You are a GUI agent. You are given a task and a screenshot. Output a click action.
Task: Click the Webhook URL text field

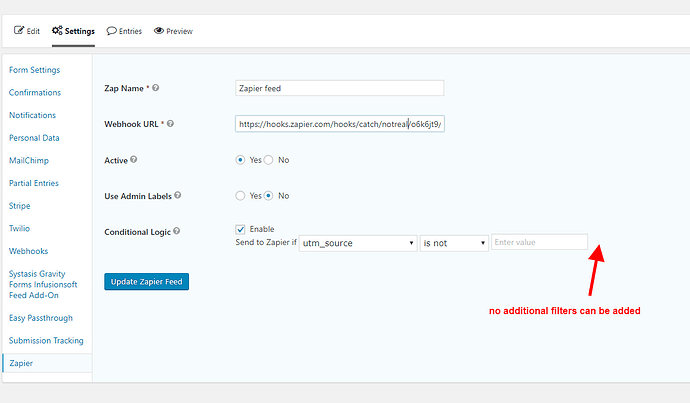coord(340,124)
